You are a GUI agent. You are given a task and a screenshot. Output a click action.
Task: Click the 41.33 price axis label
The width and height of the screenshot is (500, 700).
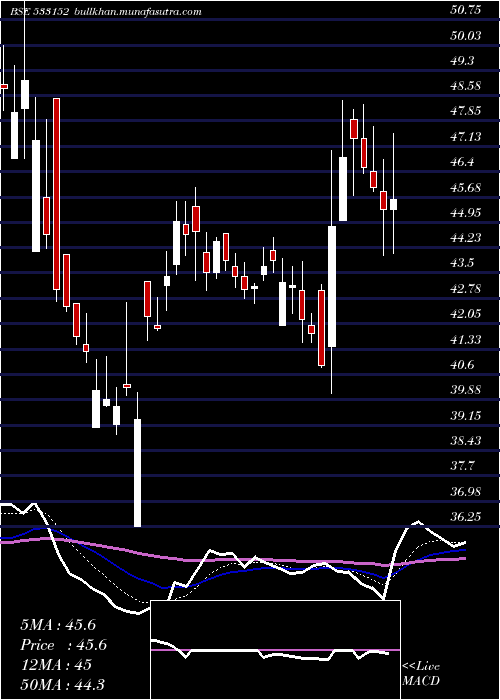(466, 340)
